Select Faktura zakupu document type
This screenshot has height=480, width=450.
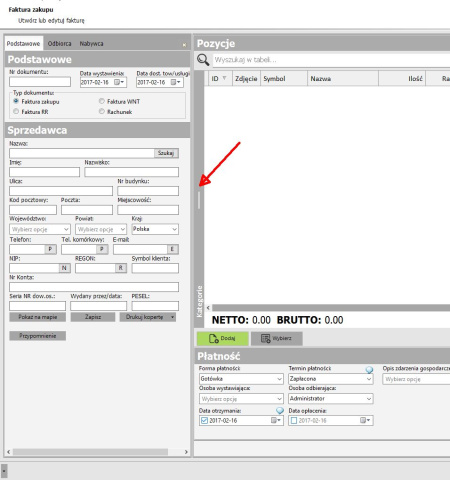pos(16,101)
